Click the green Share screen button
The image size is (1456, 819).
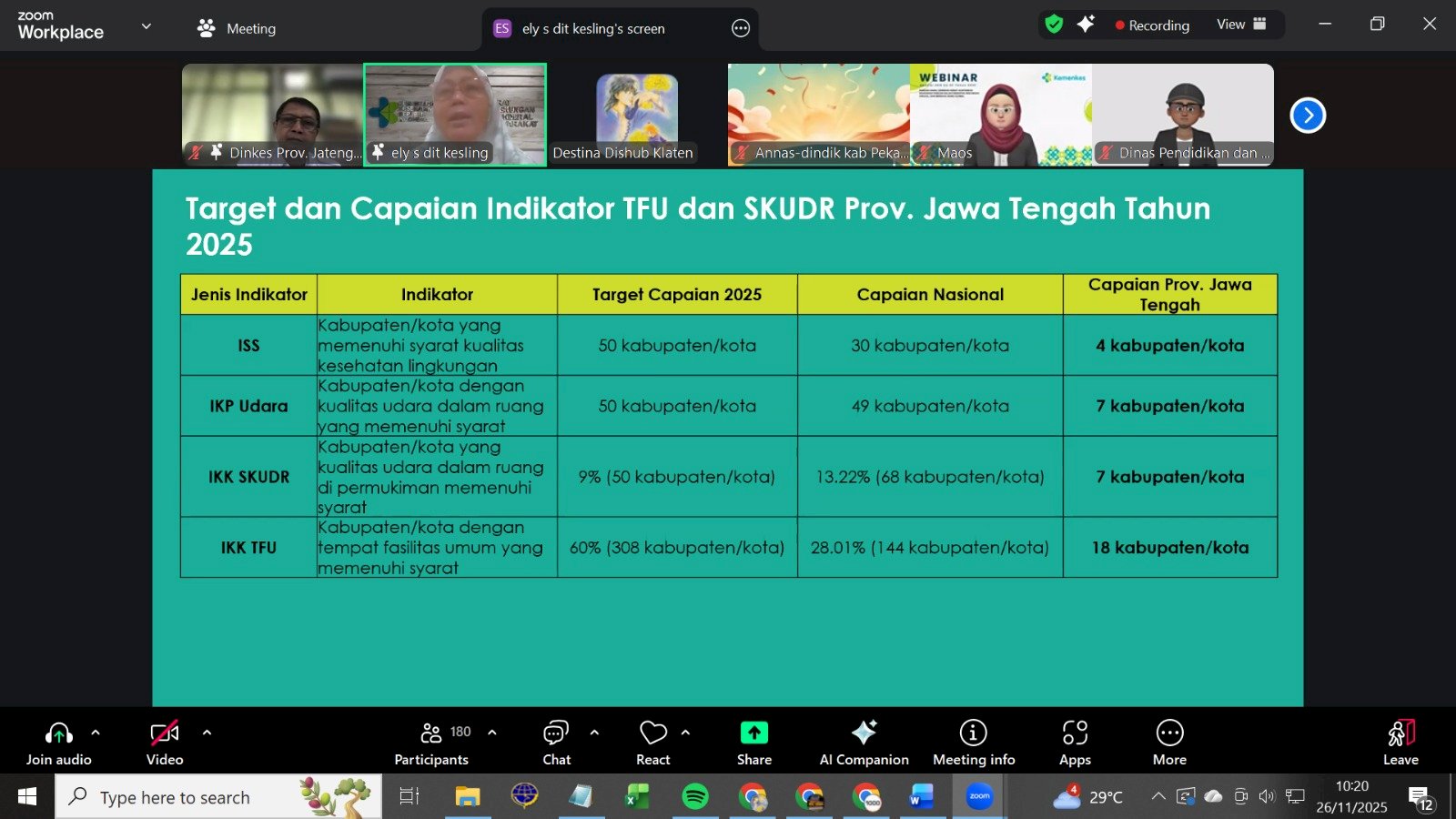pyautogui.click(x=753, y=743)
